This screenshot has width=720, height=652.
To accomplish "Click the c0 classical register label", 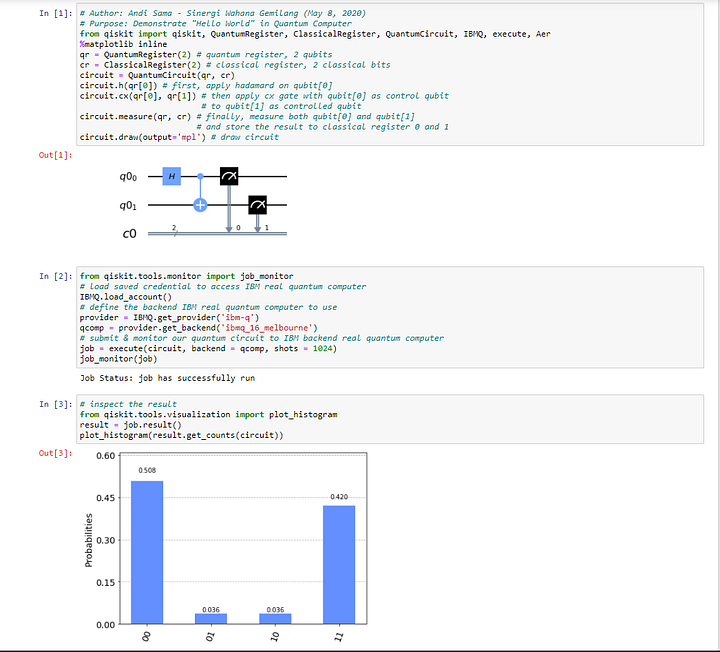I will (129, 234).
